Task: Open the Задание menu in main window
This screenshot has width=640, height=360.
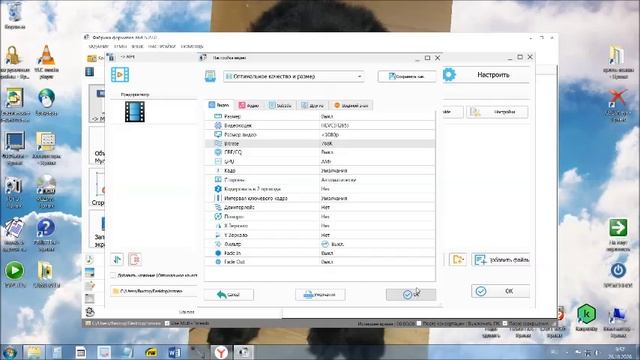Action: click(98, 46)
